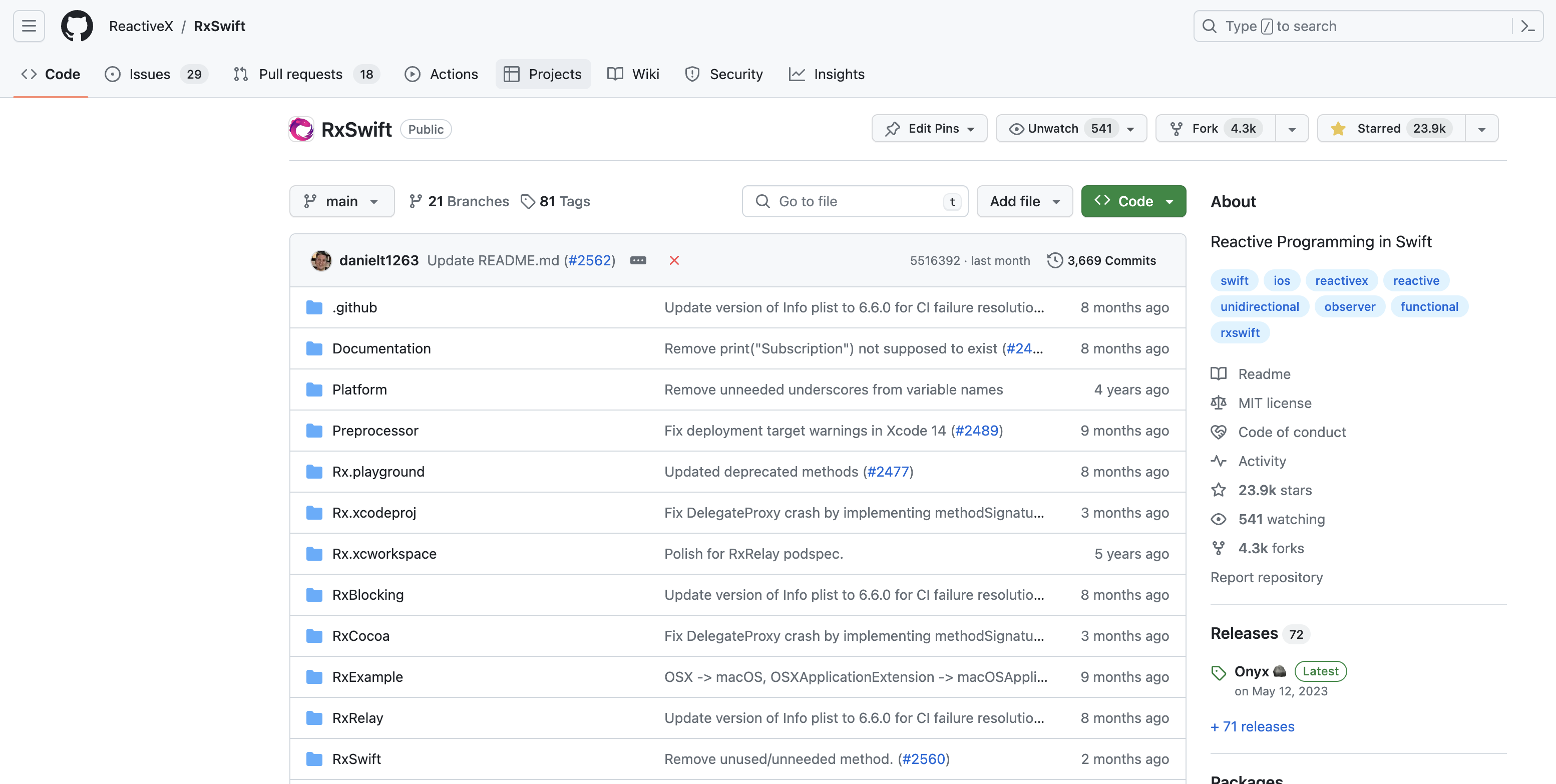Open the Edit Pins dropdown
Screen dimensions: 1556x784
pyautogui.click(x=929, y=129)
